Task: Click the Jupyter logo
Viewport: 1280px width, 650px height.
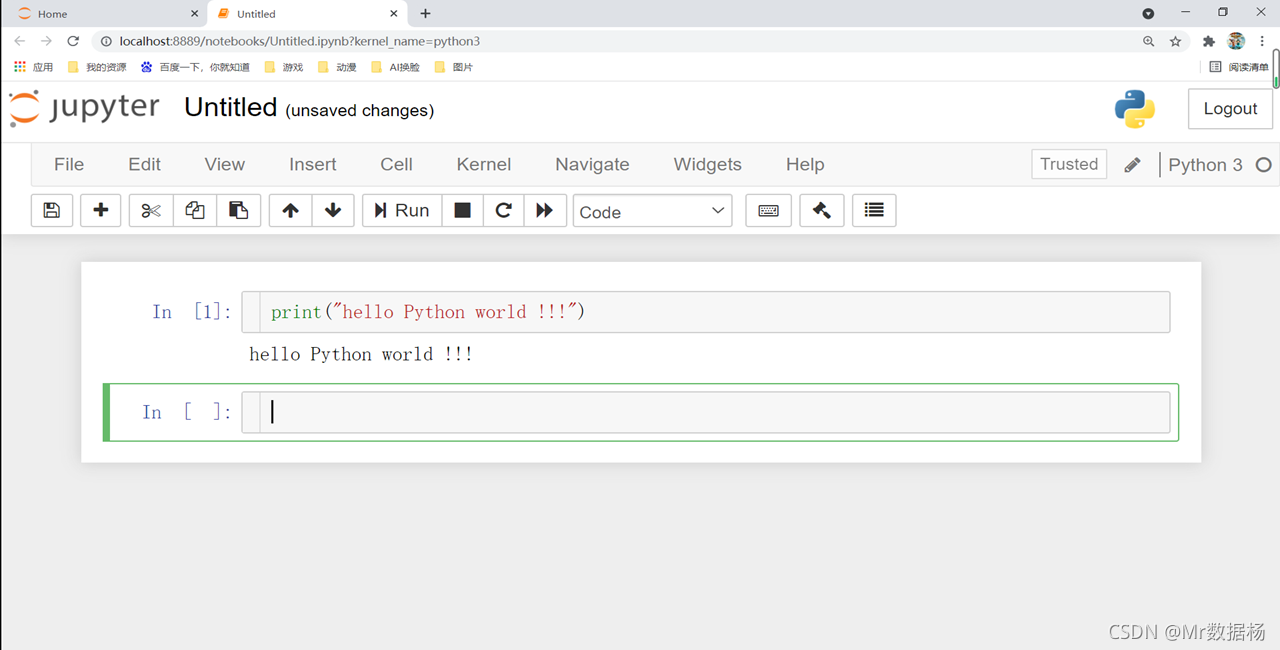Action: coord(85,108)
